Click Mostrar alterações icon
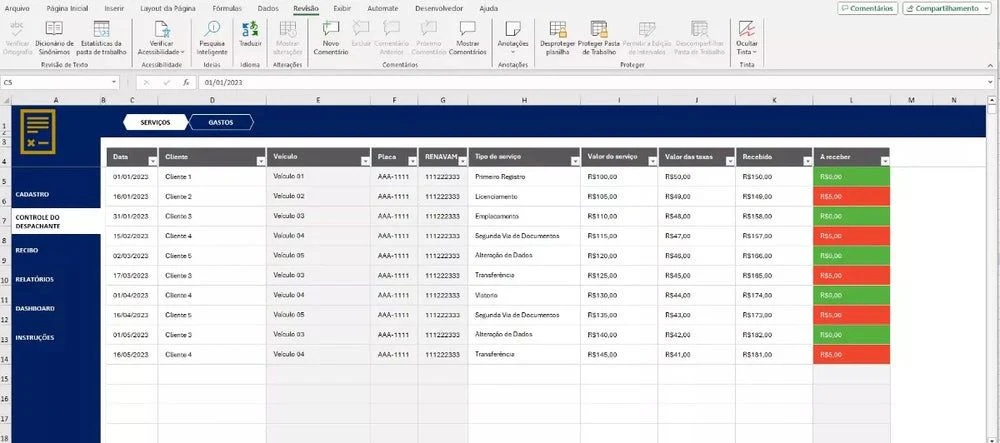 pyautogui.click(x=288, y=29)
